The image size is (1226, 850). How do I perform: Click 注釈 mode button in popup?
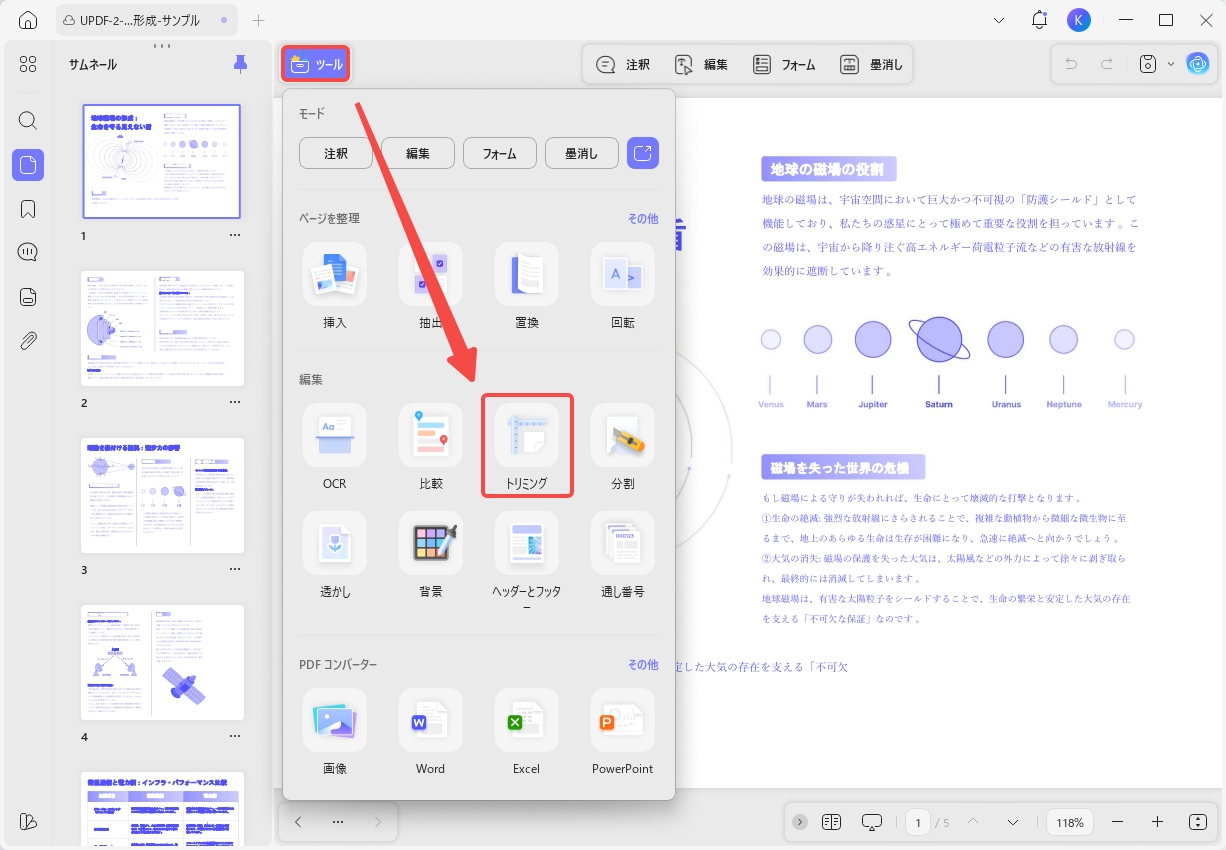336,153
